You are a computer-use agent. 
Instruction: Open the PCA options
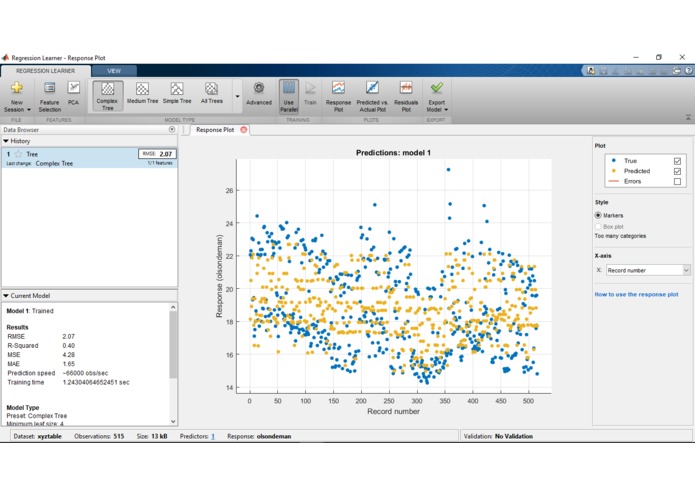click(73, 93)
